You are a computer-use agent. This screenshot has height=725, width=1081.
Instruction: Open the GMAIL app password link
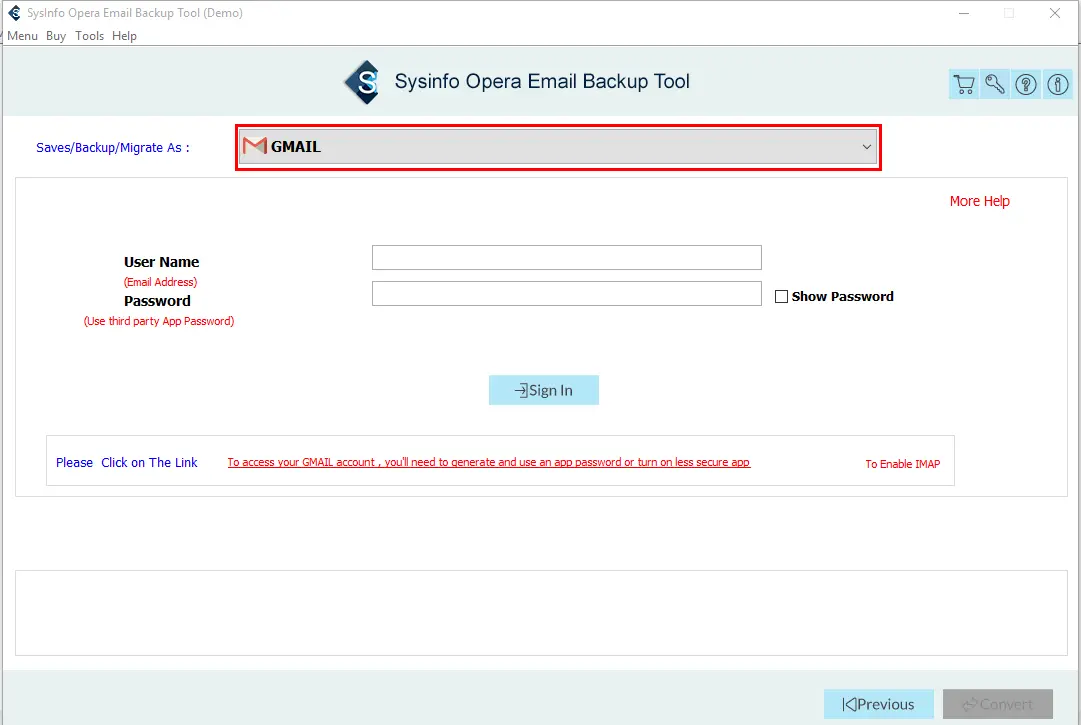489,462
